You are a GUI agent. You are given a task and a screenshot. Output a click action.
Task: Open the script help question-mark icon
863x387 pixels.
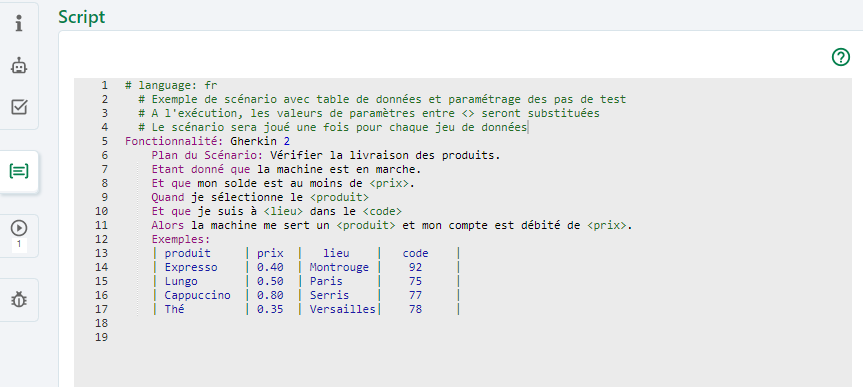tap(840, 57)
